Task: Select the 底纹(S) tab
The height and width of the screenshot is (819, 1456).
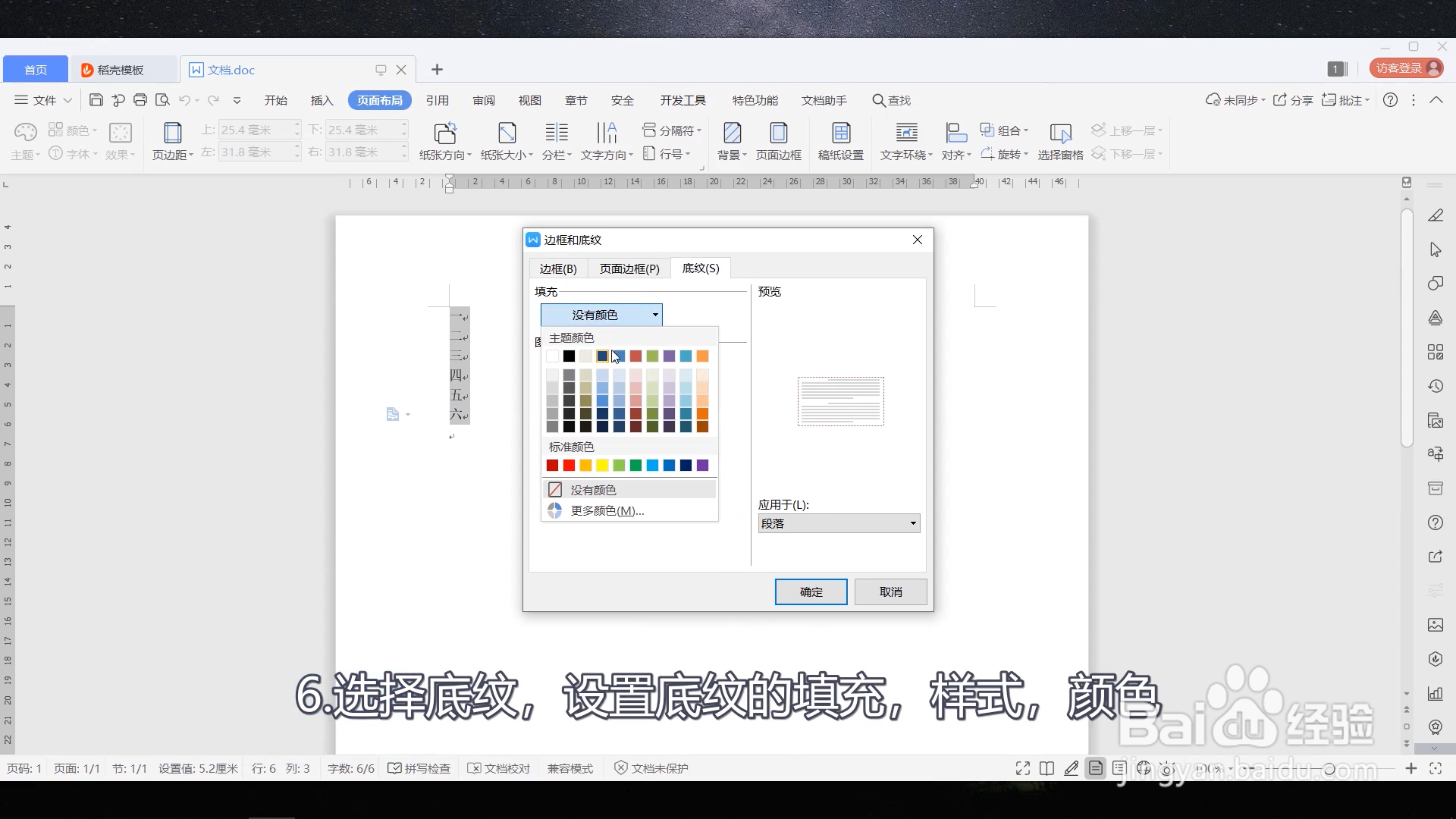Action: point(701,268)
